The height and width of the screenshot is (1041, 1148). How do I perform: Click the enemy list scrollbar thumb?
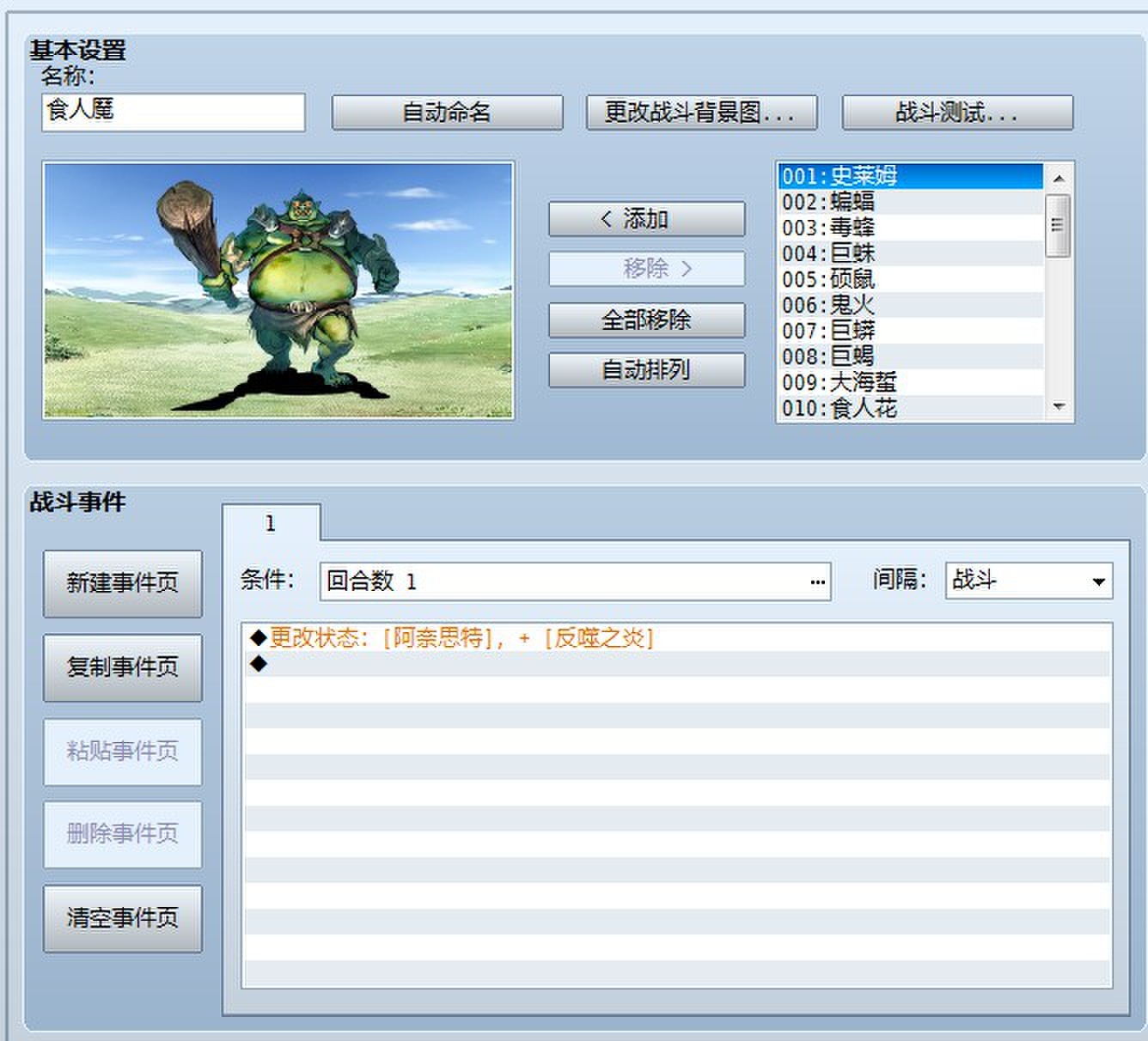[1059, 226]
